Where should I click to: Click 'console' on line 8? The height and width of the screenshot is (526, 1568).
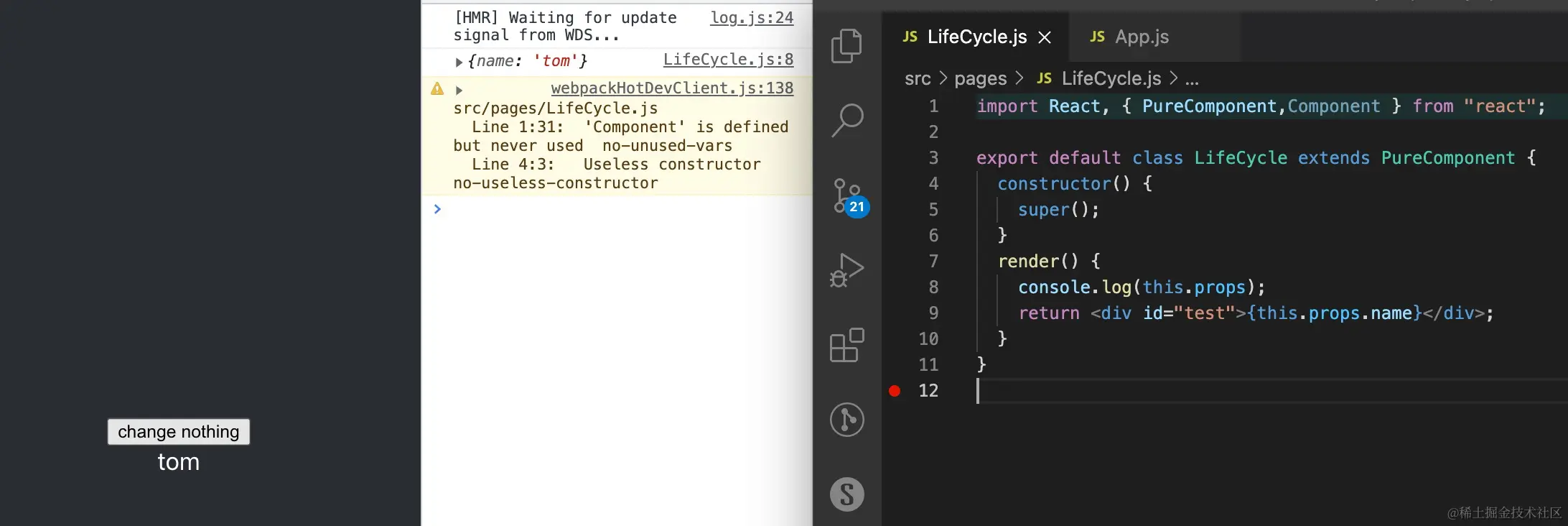pyautogui.click(x=1054, y=287)
